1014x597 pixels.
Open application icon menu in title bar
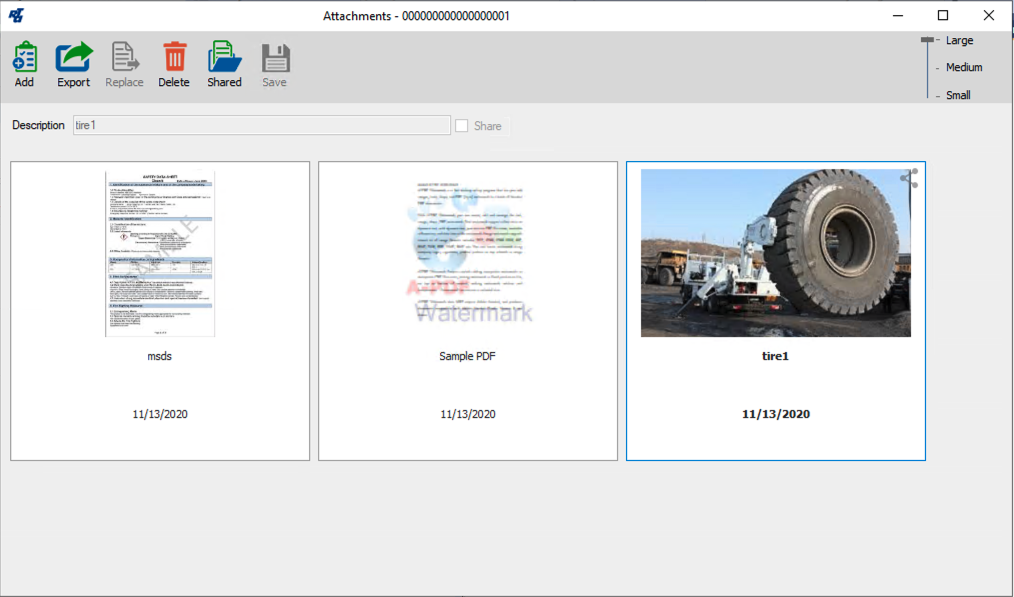point(16,16)
